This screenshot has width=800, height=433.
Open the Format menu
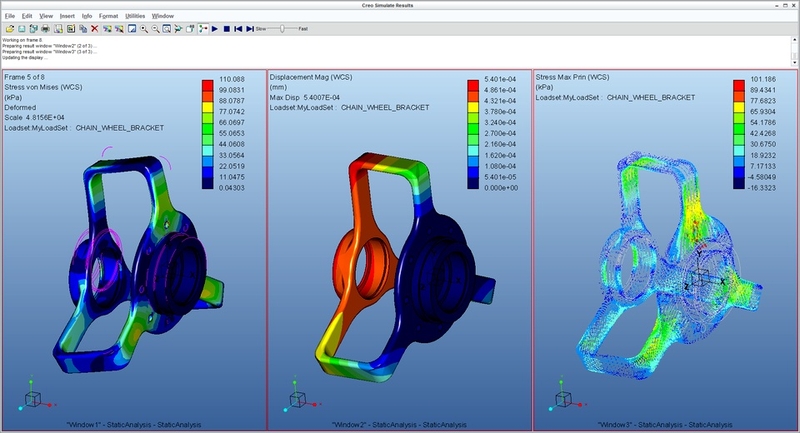tap(108, 16)
